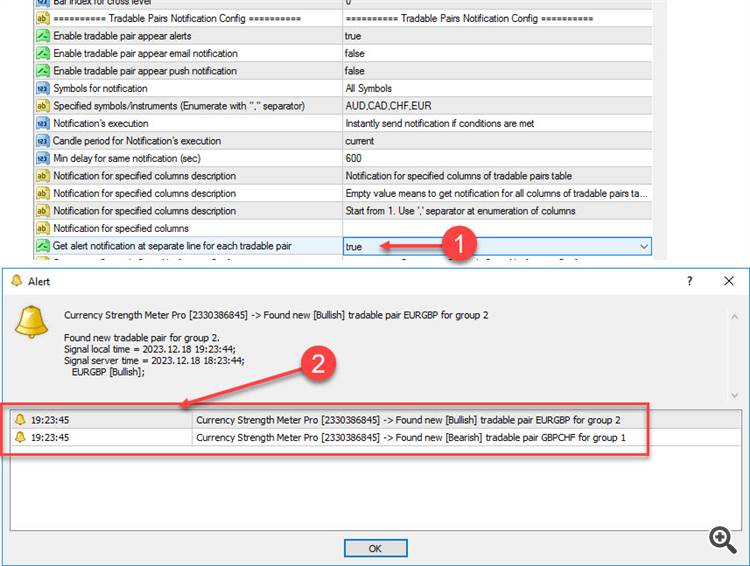The width and height of the screenshot is (750, 566).
Task: Click the 123 icon beside Candle period for Notification's execution
Action: (43, 141)
